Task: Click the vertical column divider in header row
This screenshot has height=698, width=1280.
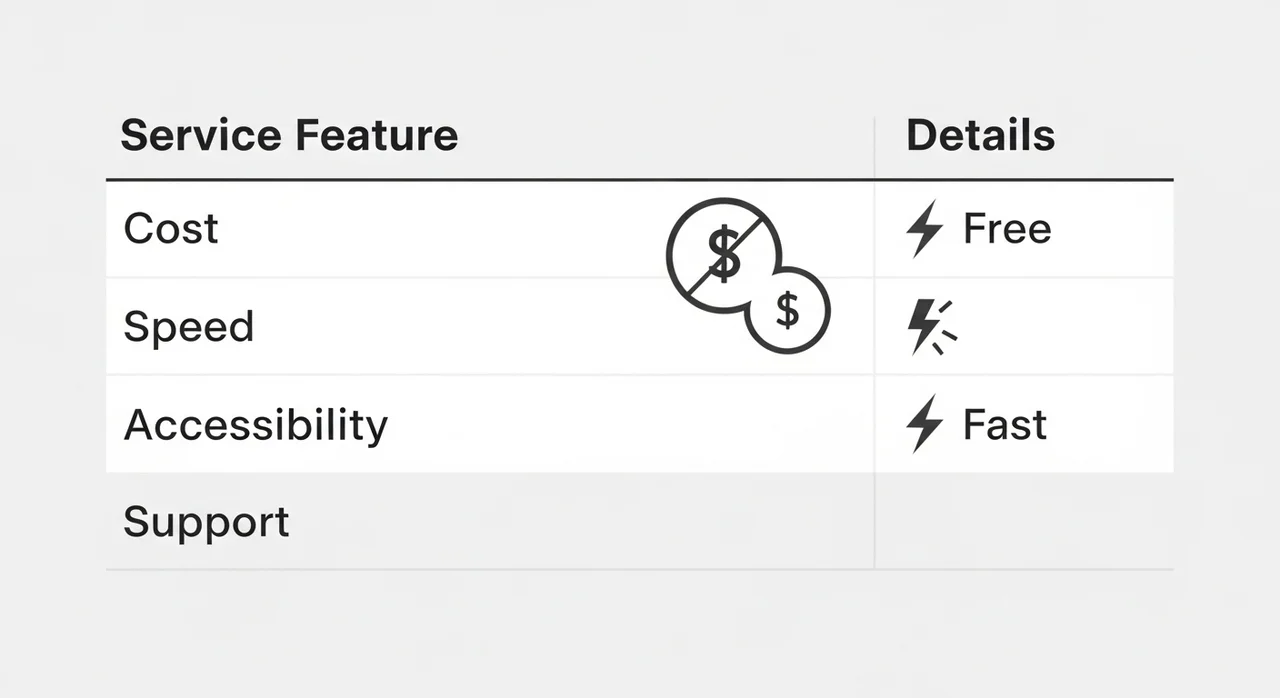Action: coord(875,148)
